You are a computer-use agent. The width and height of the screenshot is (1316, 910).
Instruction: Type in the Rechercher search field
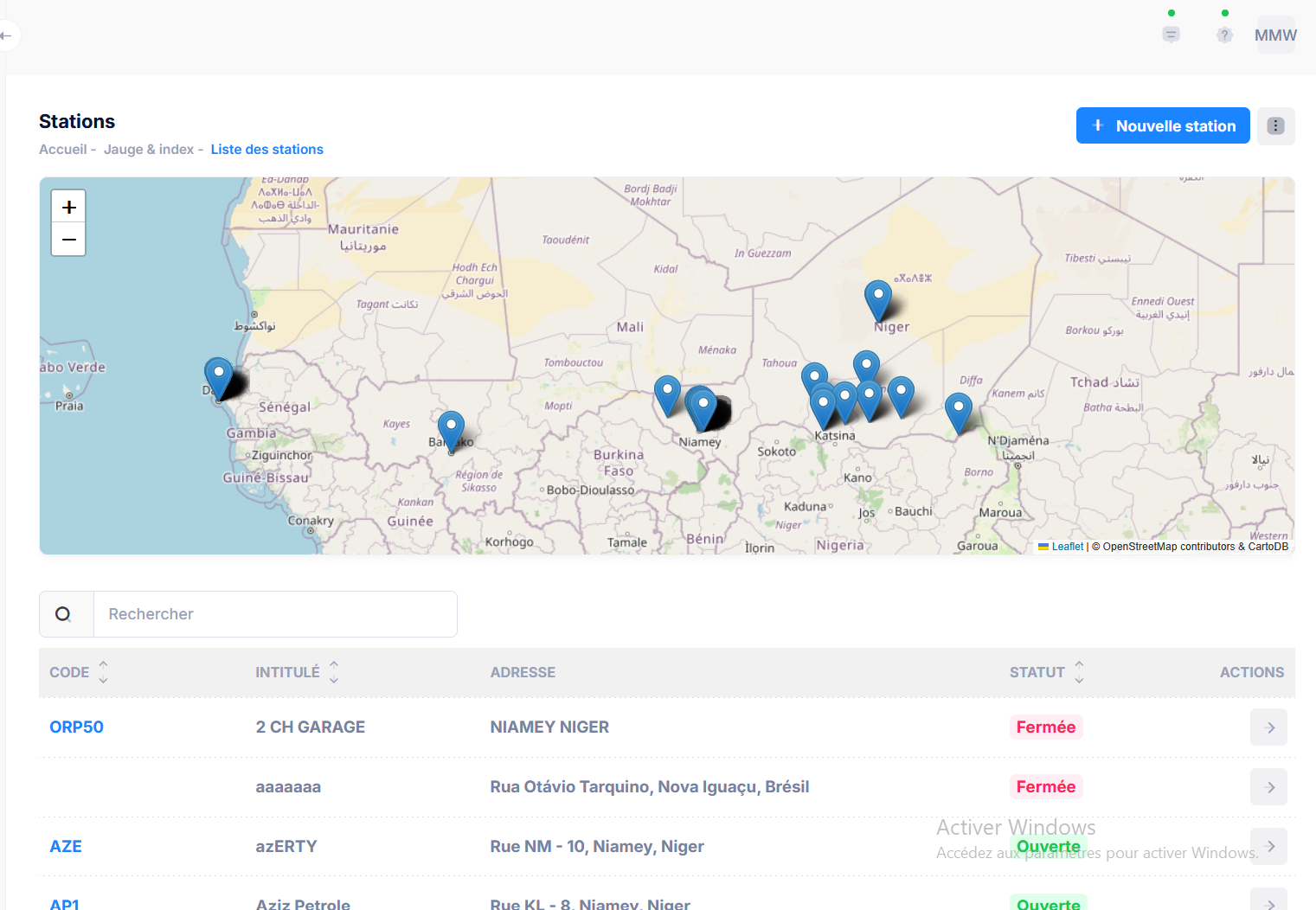click(274, 614)
